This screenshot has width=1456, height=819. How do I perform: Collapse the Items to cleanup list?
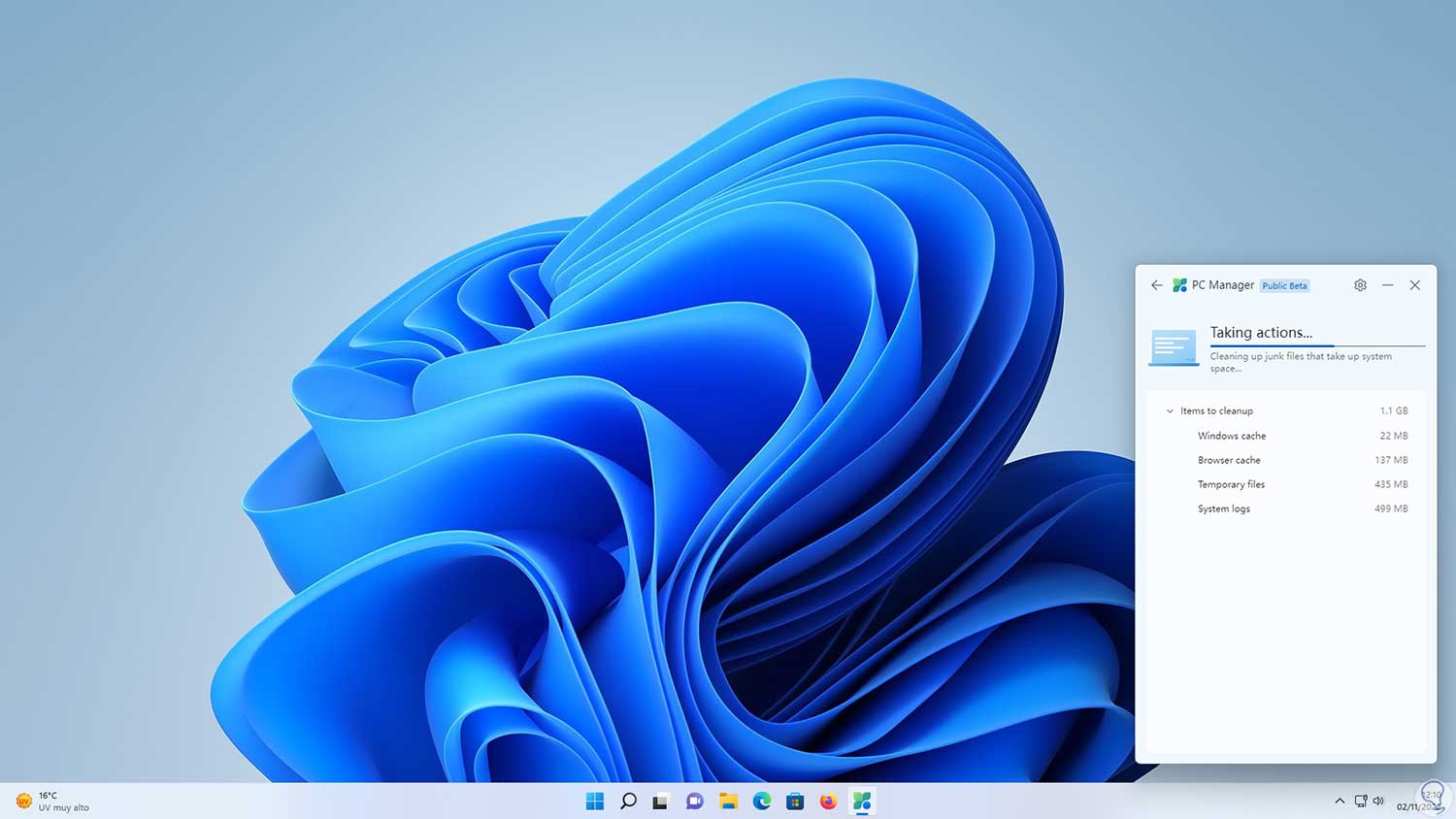click(1170, 410)
